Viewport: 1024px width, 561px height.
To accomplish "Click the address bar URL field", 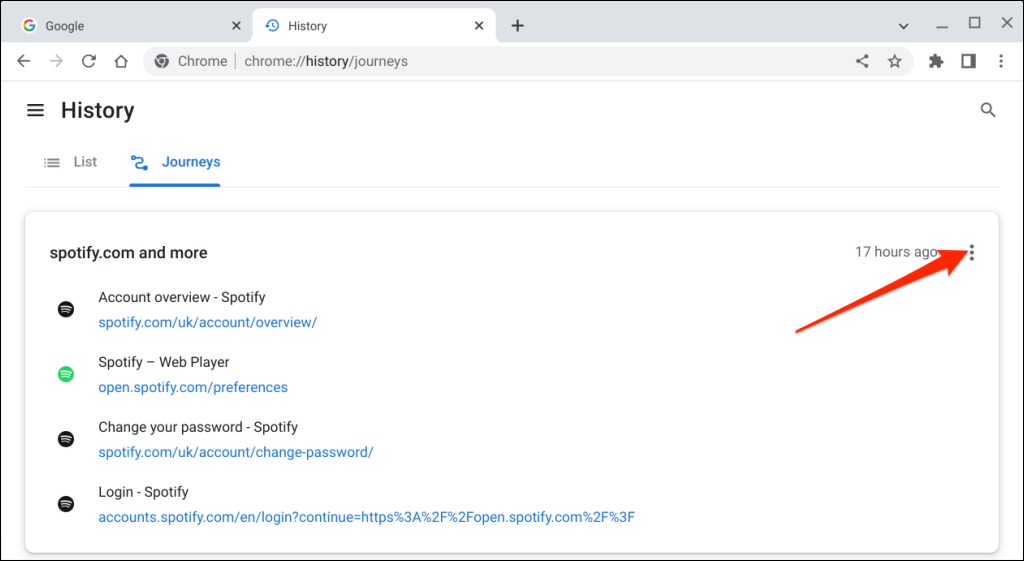I will point(500,61).
